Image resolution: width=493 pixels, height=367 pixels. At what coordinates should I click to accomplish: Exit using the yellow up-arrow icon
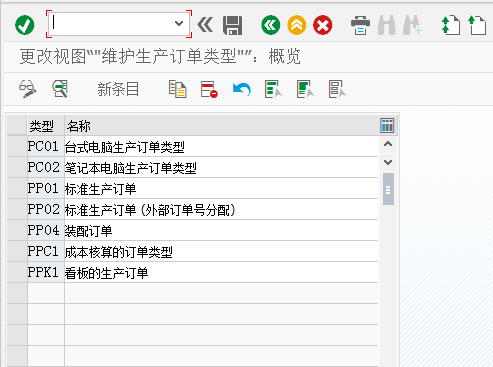(x=297, y=25)
